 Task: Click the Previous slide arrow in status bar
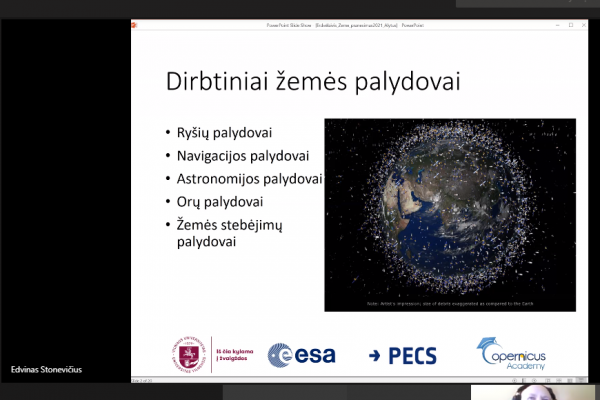[514, 380]
